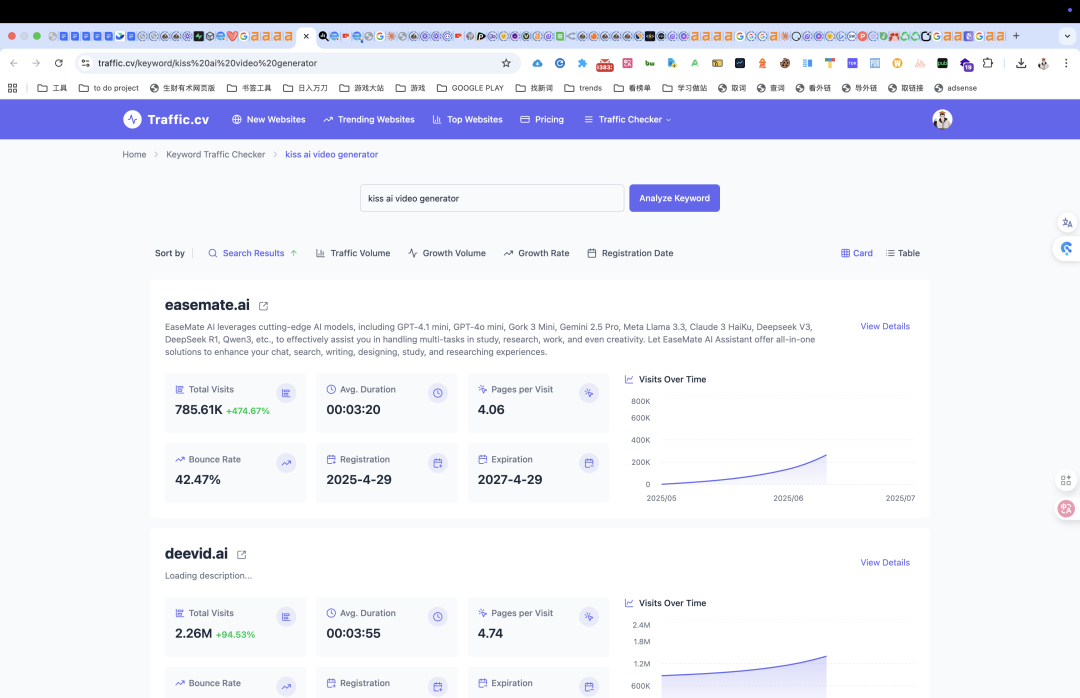Click easemate Bounce Rate trend icon
This screenshot has width=1080, height=698.
click(x=286, y=463)
